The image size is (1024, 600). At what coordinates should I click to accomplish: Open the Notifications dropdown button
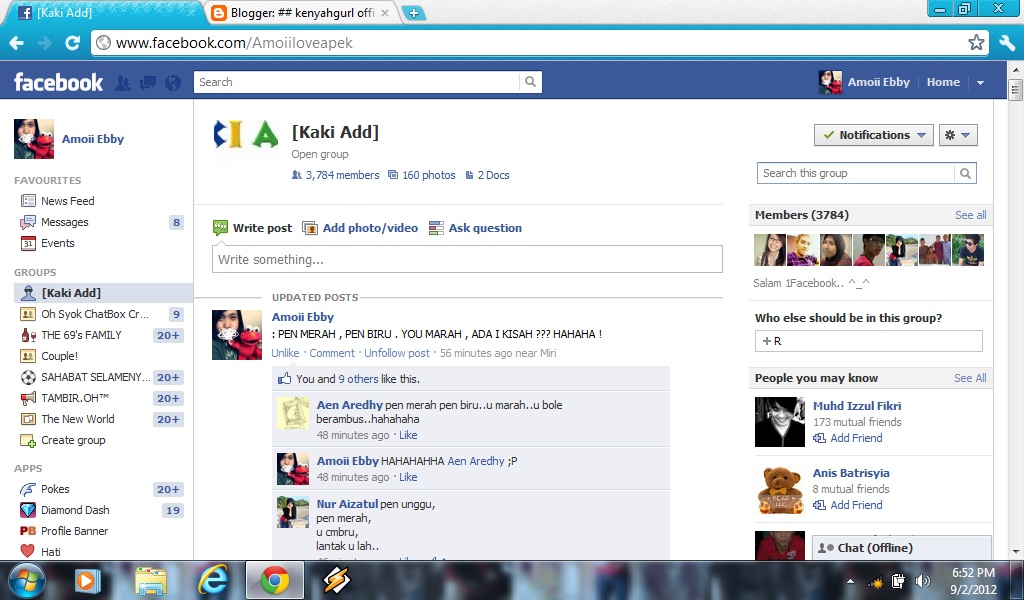point(874,135)
